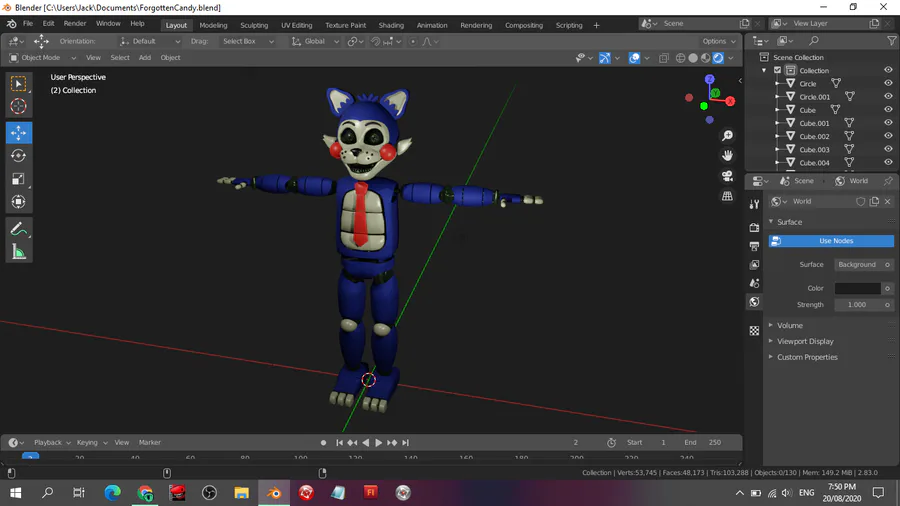Select the Move tool
This screenshot has width=900, height=506.
[x=18, y=133]
